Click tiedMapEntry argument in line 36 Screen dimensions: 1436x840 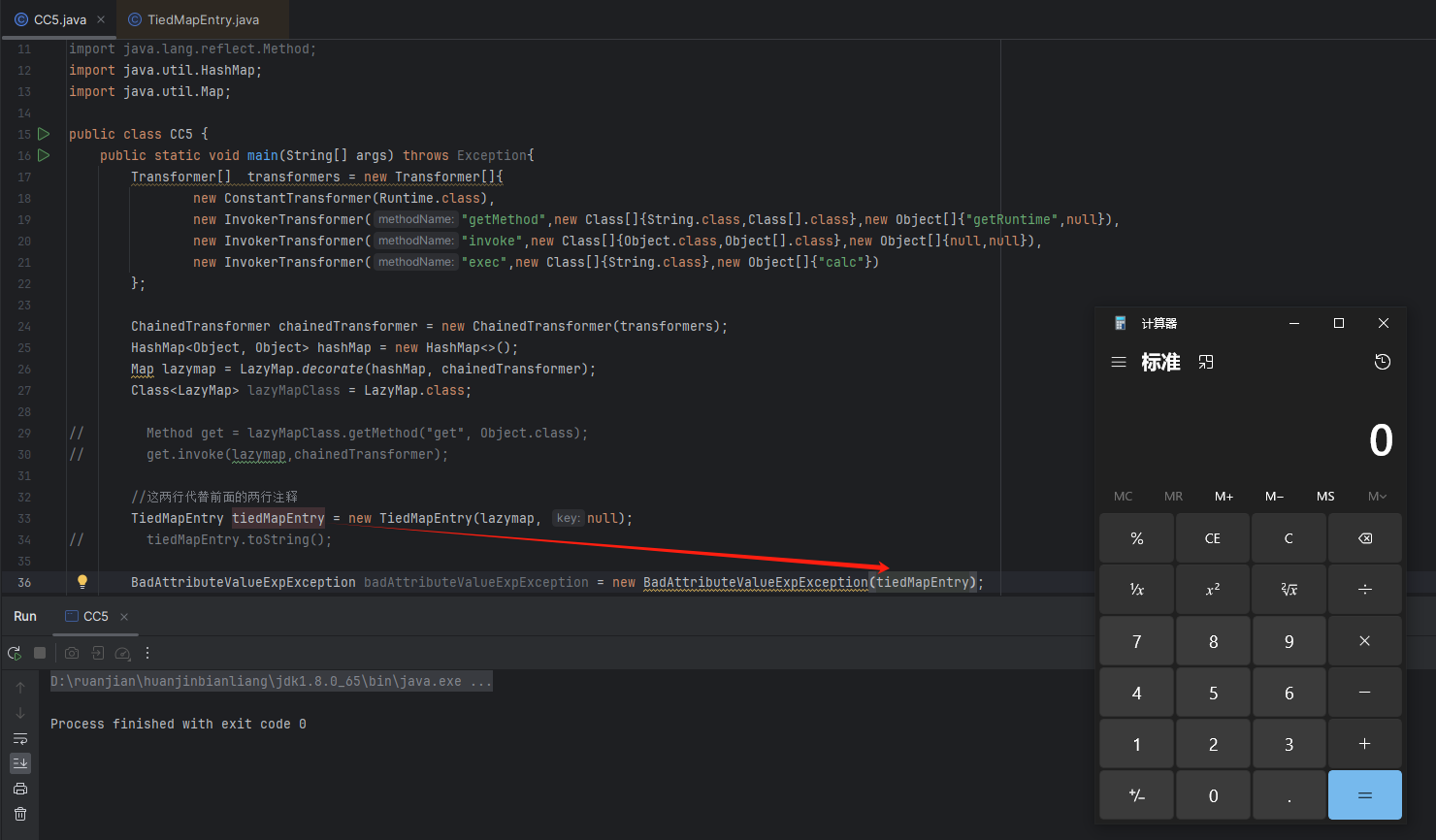tap(923, 582)
